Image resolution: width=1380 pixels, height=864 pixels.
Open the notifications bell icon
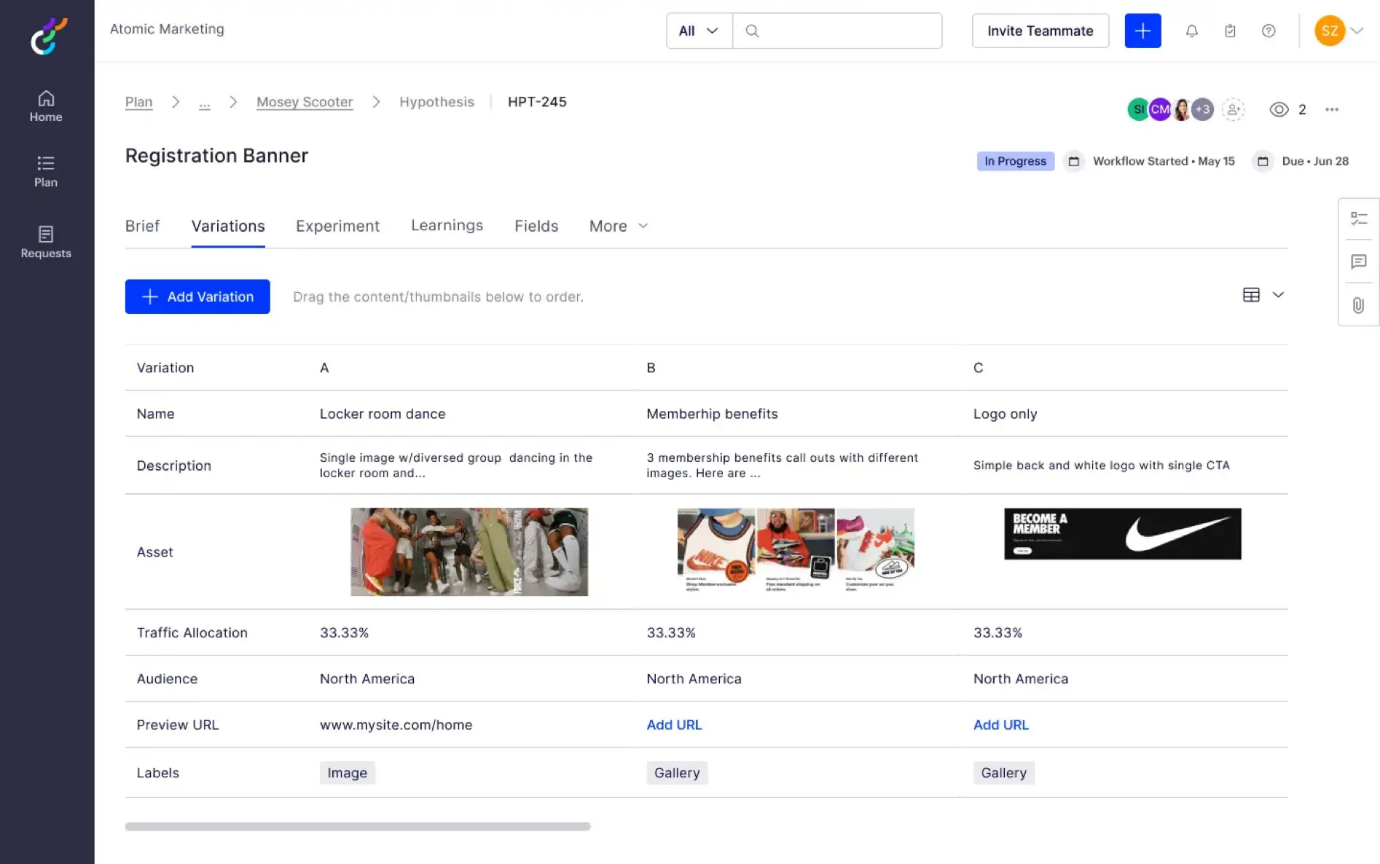(x=1192, y=31)
